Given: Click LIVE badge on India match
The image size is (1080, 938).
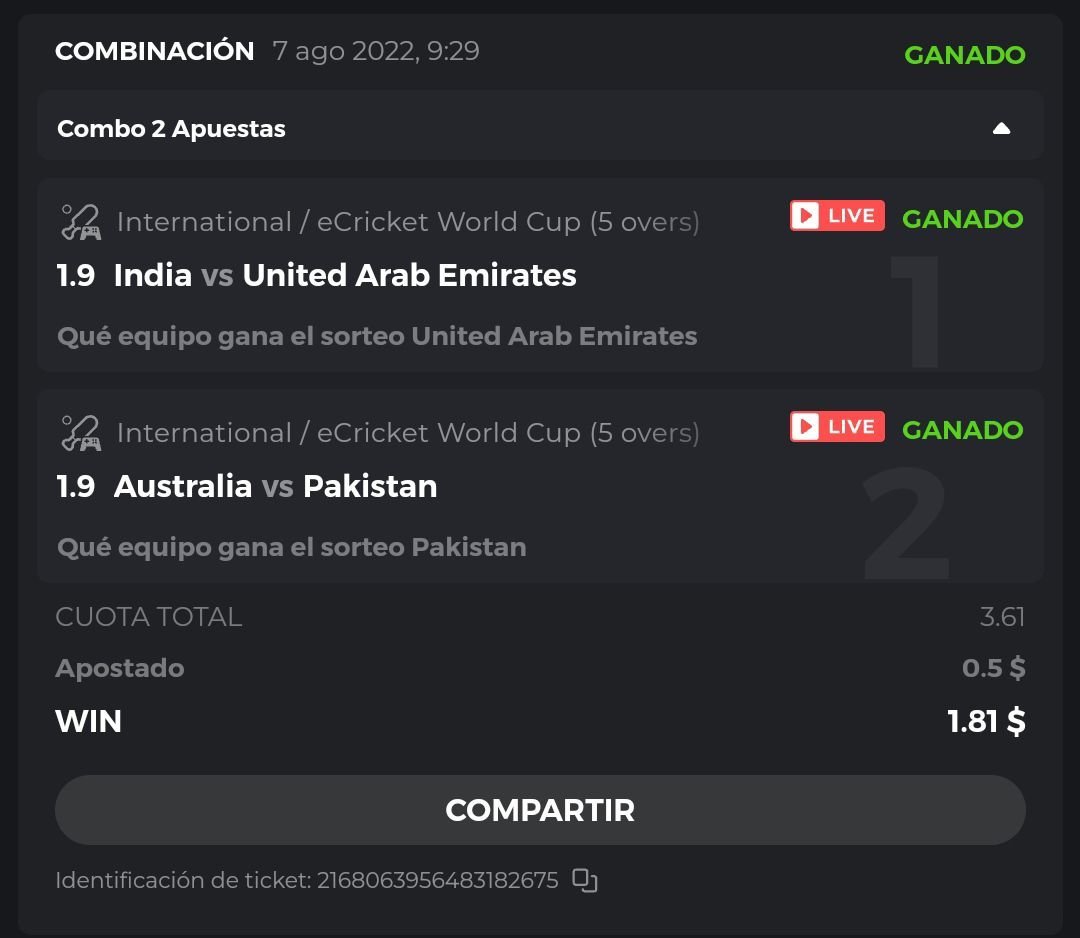Looking at the screenshot, I should click(837, 216).
